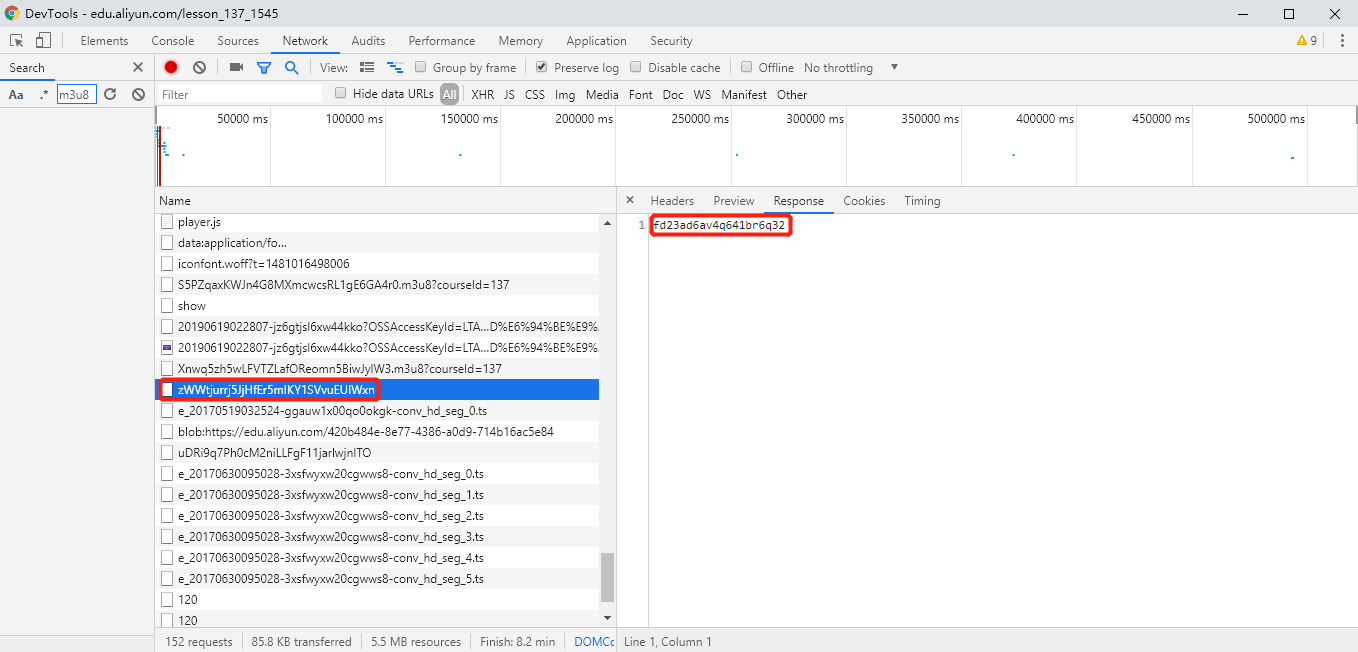Close the request details pane
The width and height of the screenshot is (1358, 652).
point(630,200)
